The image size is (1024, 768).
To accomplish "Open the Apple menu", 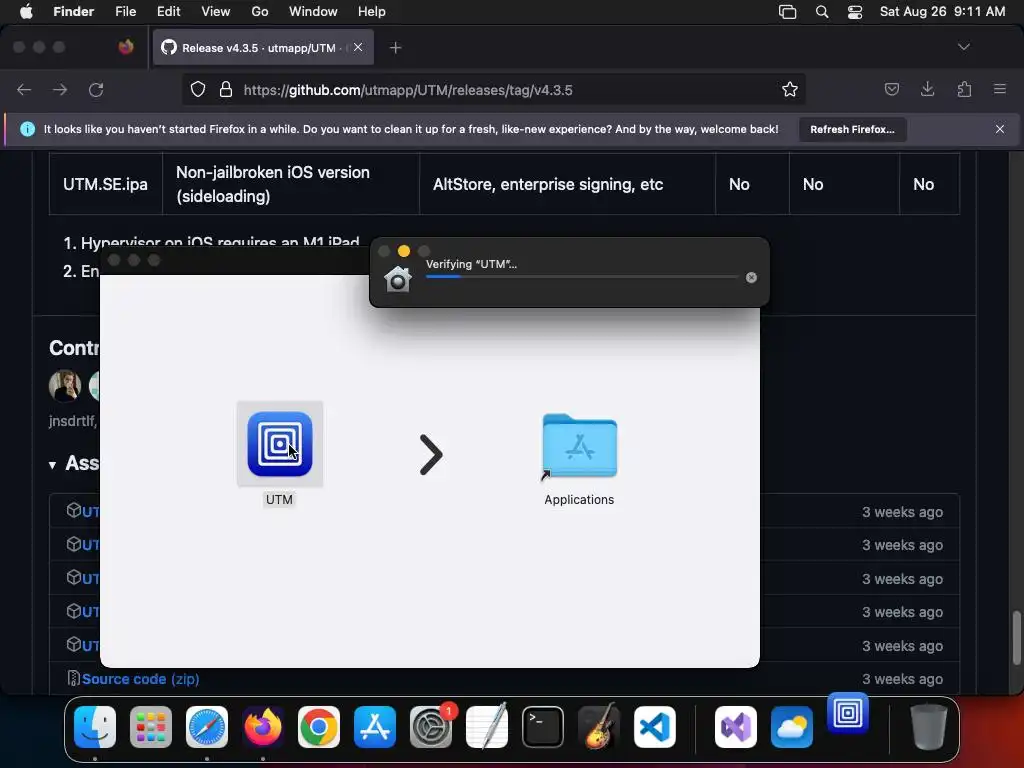I will pos(26,12).
